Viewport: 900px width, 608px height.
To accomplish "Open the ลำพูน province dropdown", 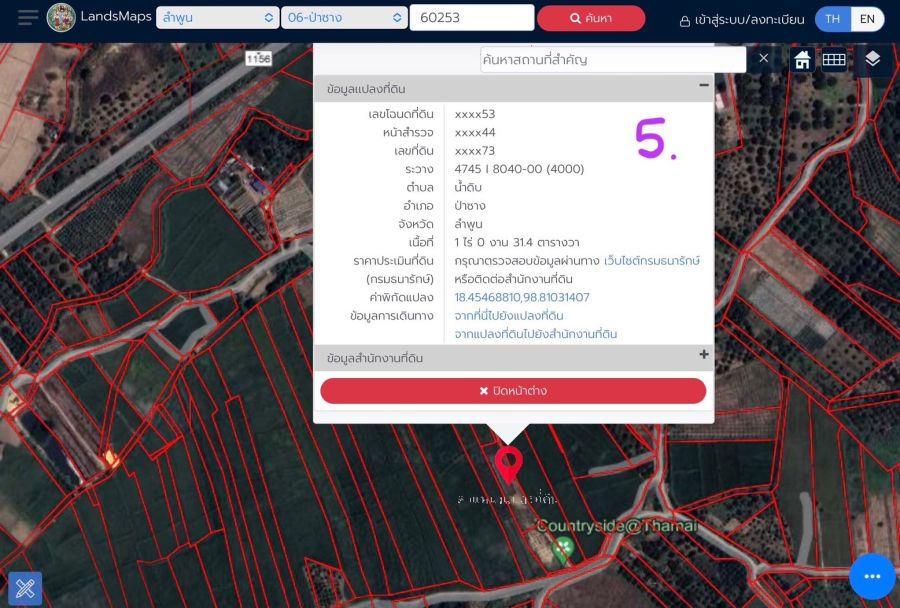I will coord(217,18).
